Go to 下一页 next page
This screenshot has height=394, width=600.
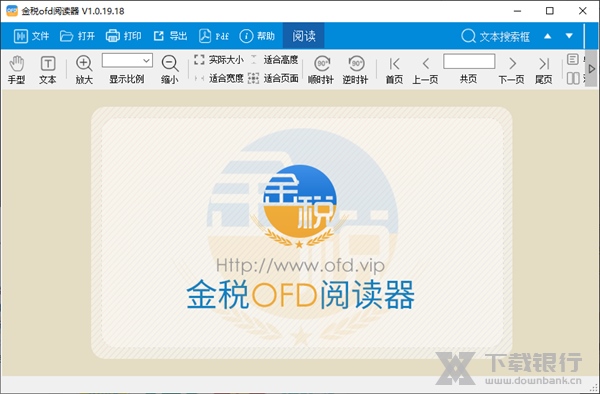click(512, 70)
